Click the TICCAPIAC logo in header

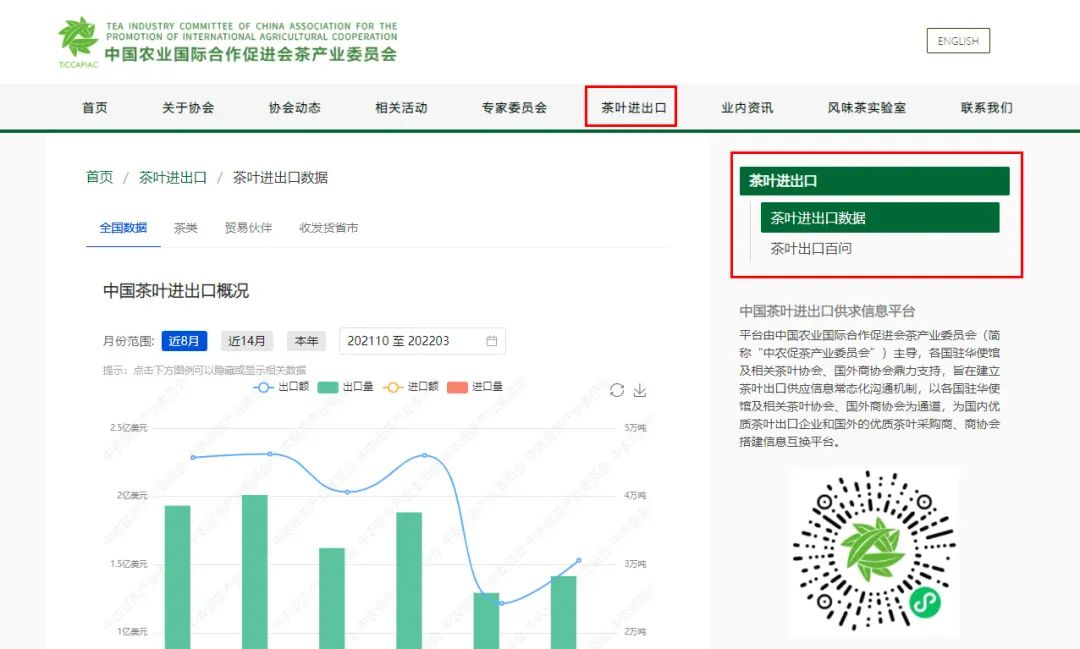(x=77, y=41)
